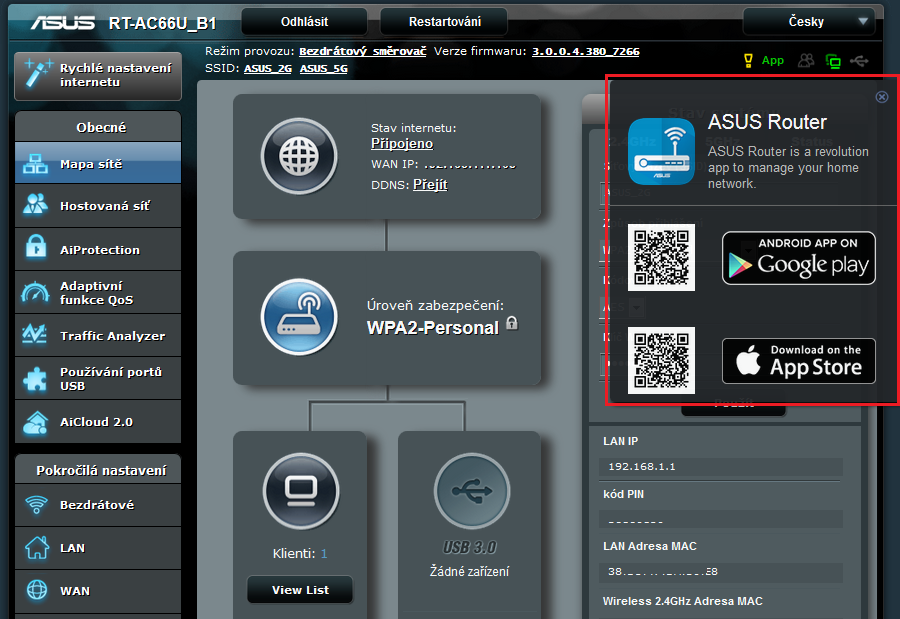900x619 pixels.
Task: Close the ASUS Router app popup
Action: pos(881,97)
